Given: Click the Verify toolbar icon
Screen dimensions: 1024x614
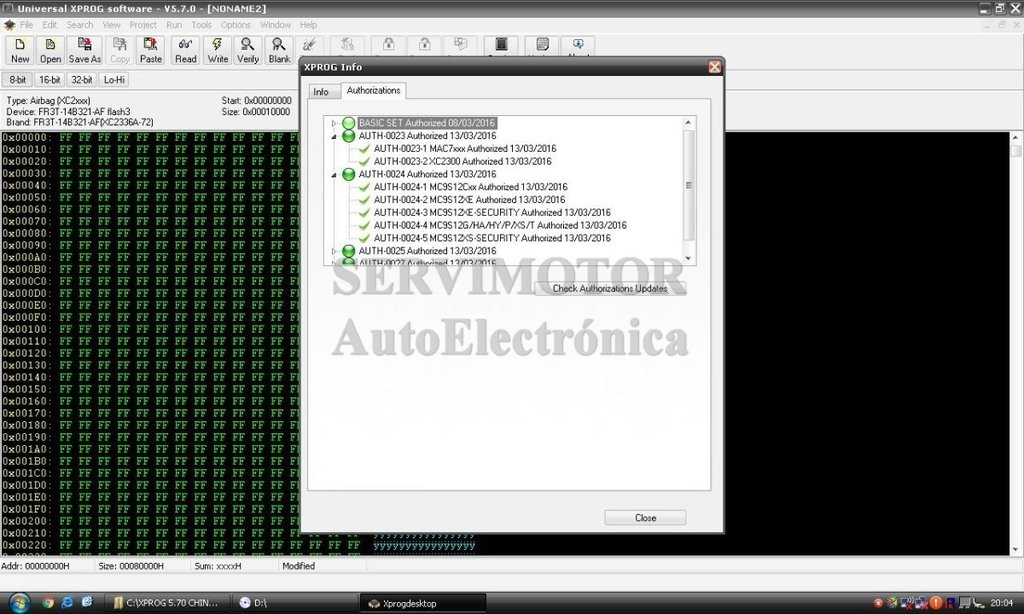Looking at the screenshot, I should click(x=248, y=50).
